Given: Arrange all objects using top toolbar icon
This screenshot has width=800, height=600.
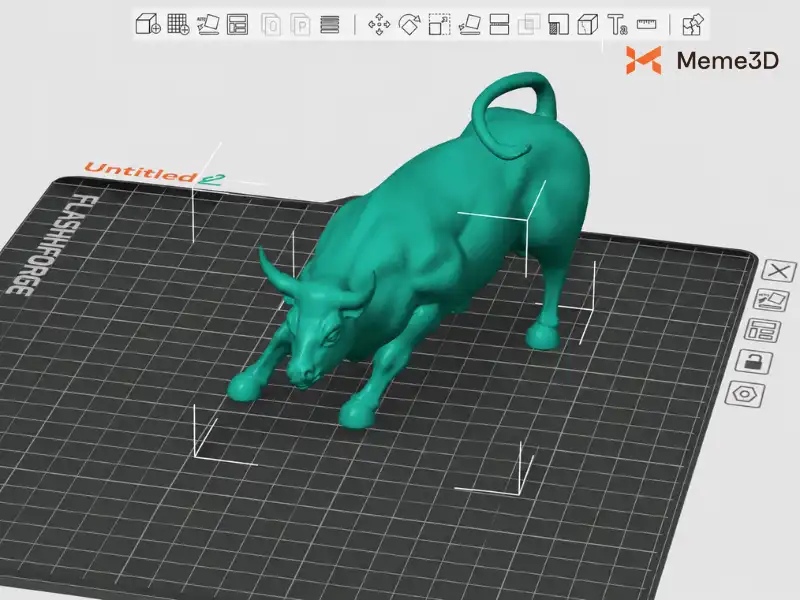Looking at the screenshot, I should (238, 24).
